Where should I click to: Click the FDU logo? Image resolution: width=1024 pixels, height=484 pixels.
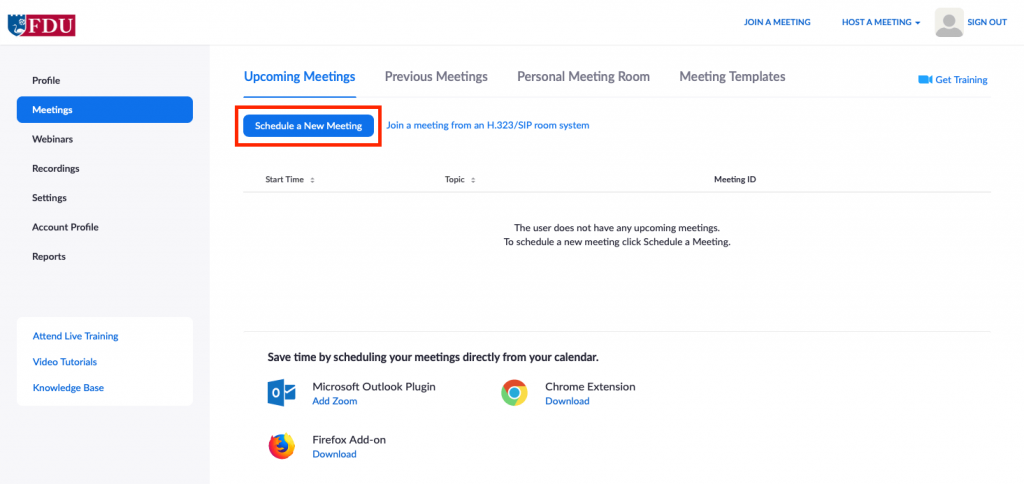[x=41, y=25]
